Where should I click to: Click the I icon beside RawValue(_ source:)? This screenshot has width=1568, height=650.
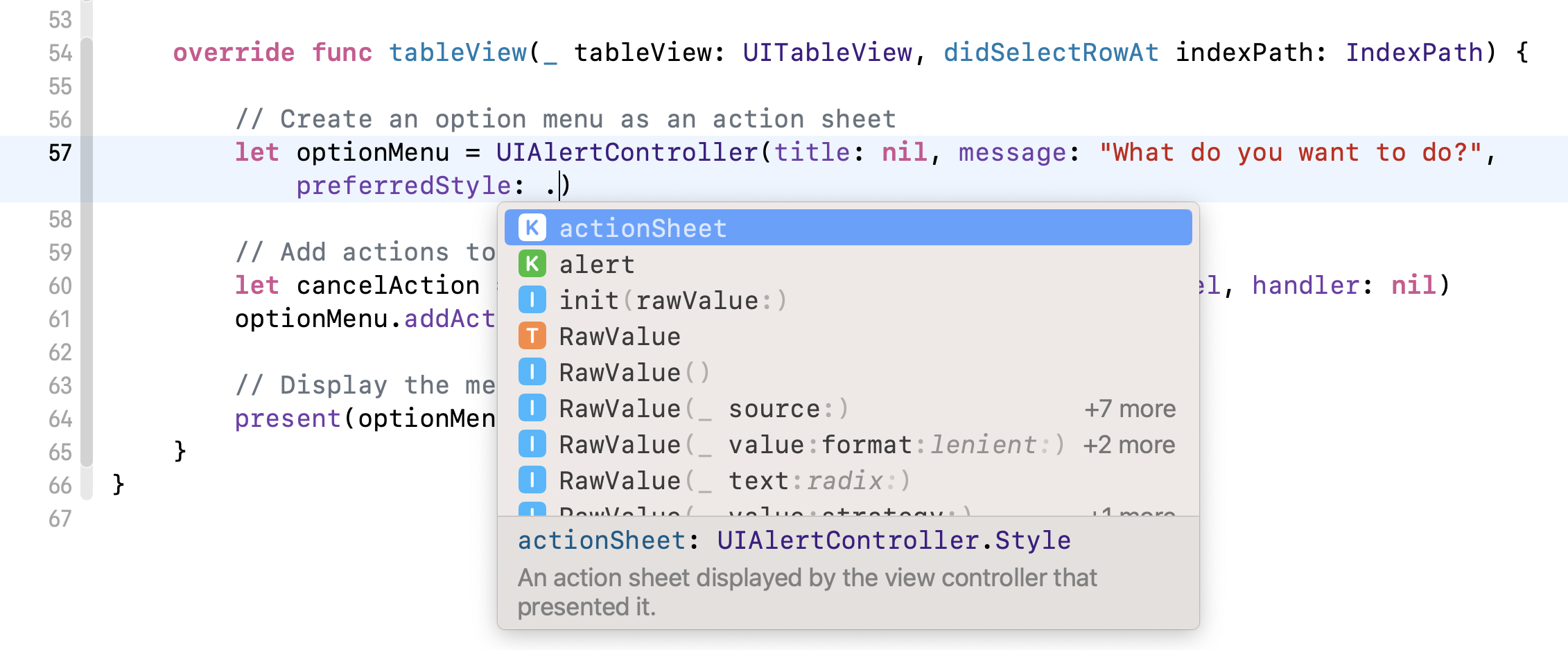532,408
